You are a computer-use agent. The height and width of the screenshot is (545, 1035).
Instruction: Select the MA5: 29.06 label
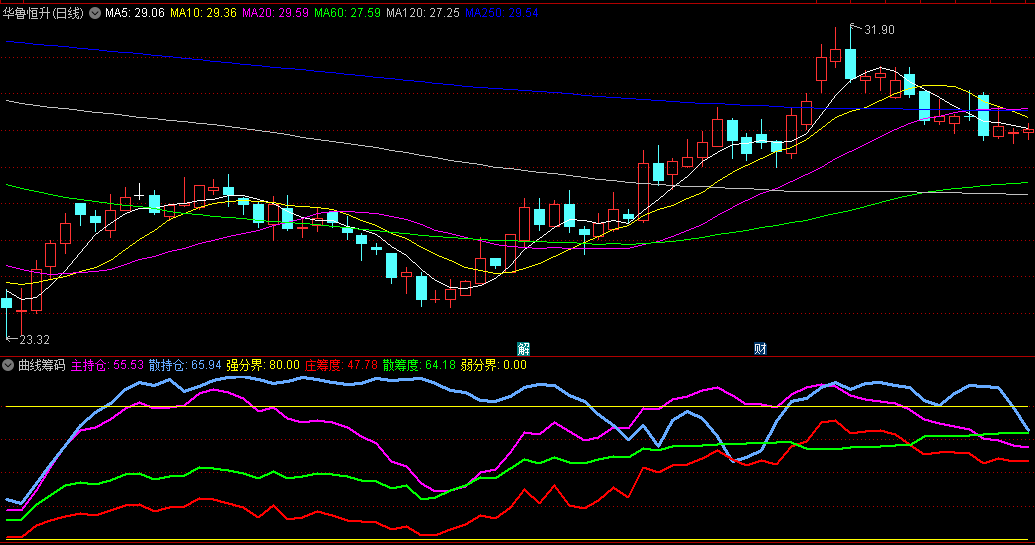tap(135, 13)
